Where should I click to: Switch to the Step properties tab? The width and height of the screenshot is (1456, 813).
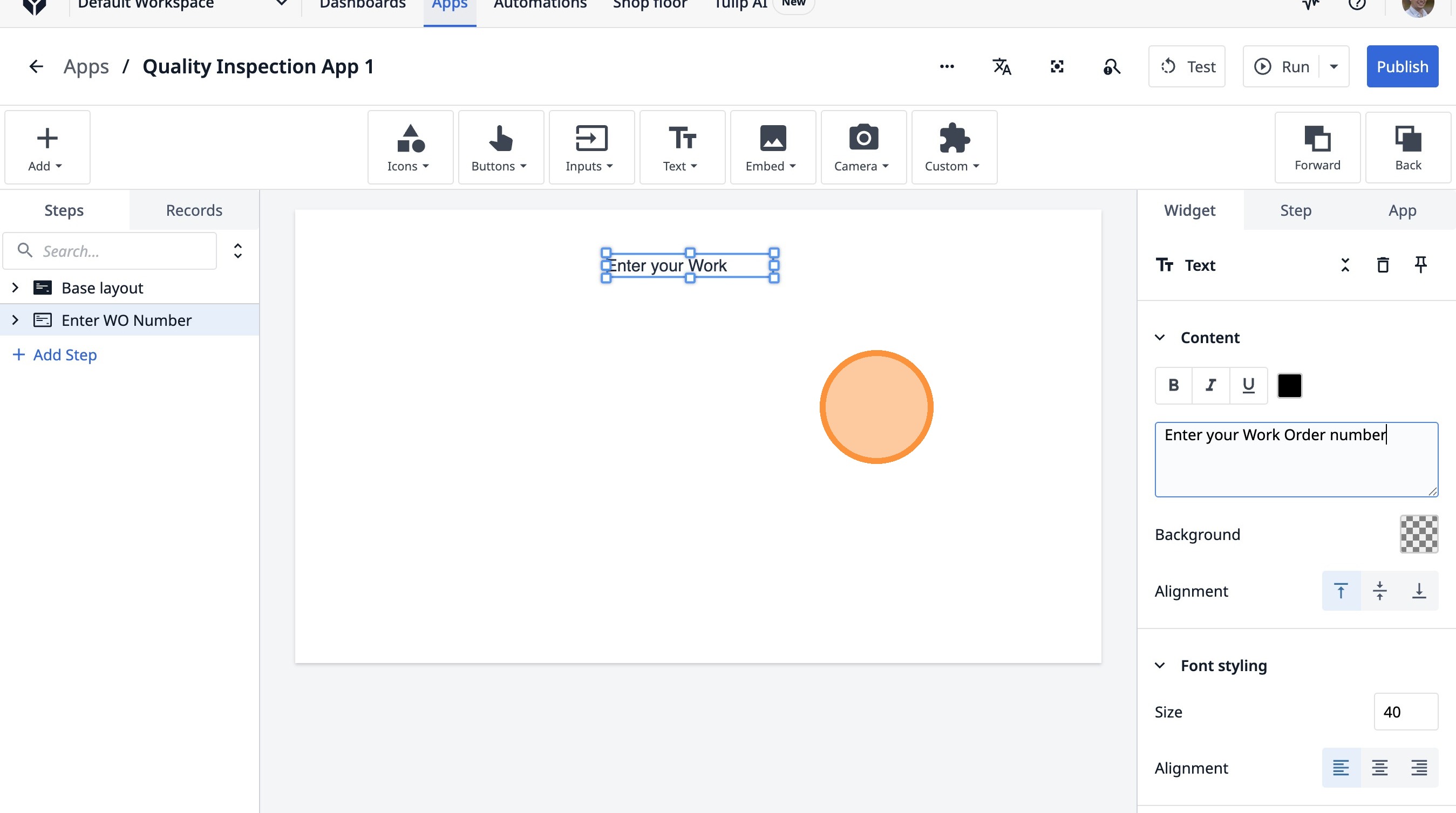(1296, 210)
